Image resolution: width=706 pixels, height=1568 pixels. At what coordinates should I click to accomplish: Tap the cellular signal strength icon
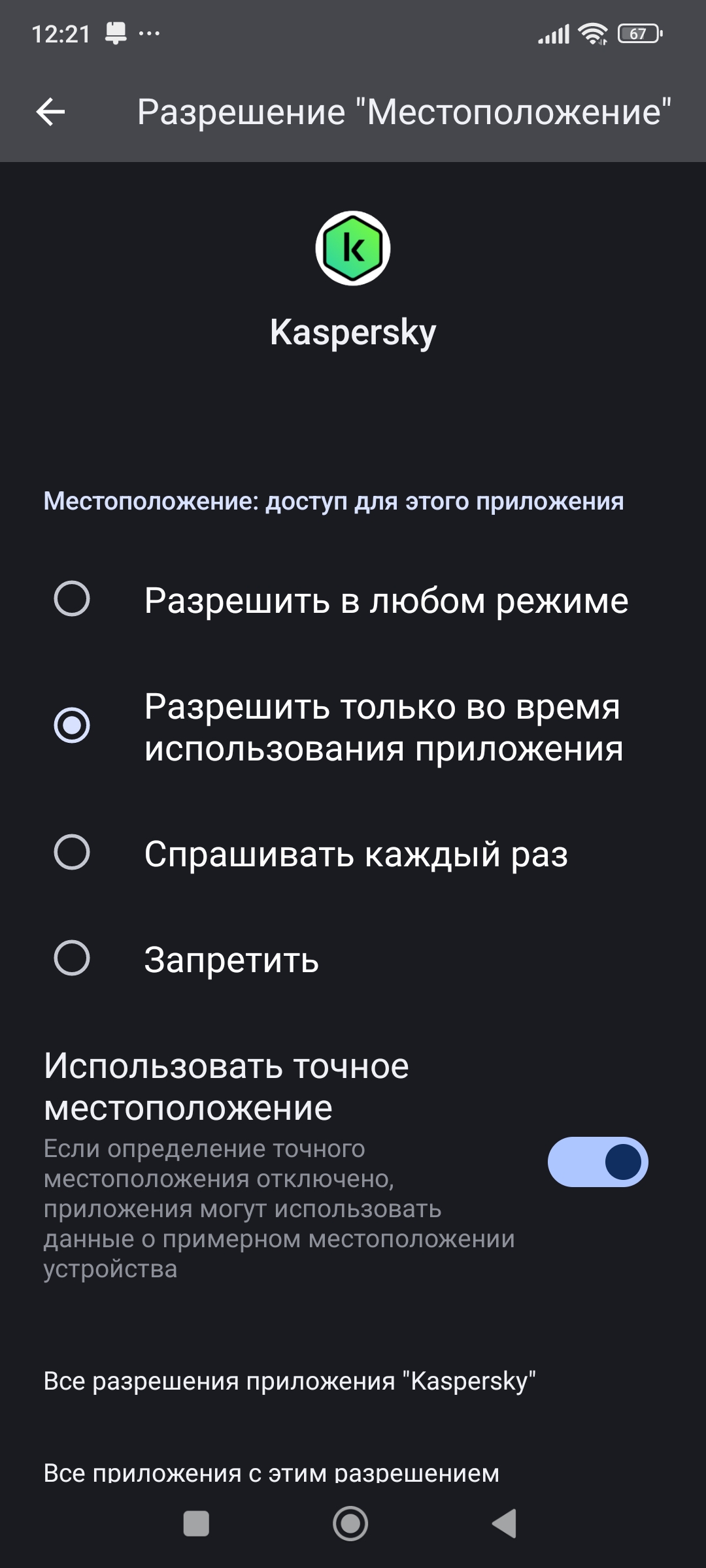(x=554, y=33)
